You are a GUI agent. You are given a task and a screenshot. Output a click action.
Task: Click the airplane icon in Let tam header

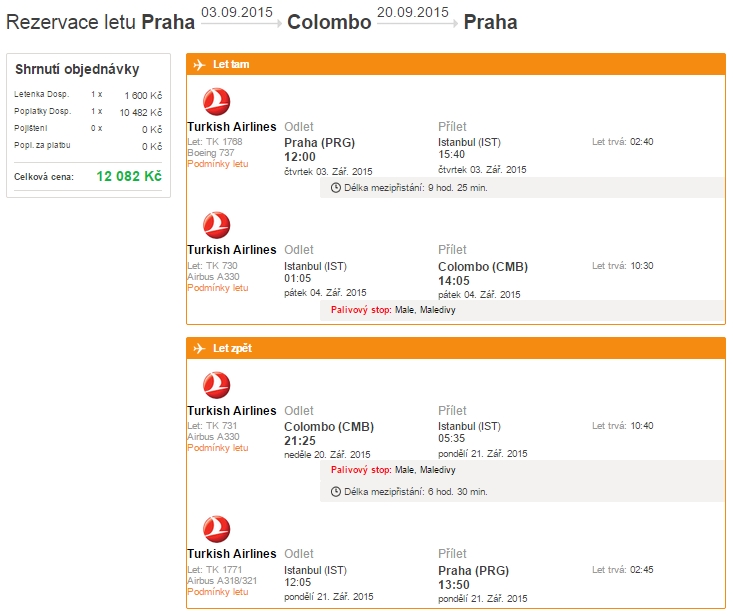200,64
